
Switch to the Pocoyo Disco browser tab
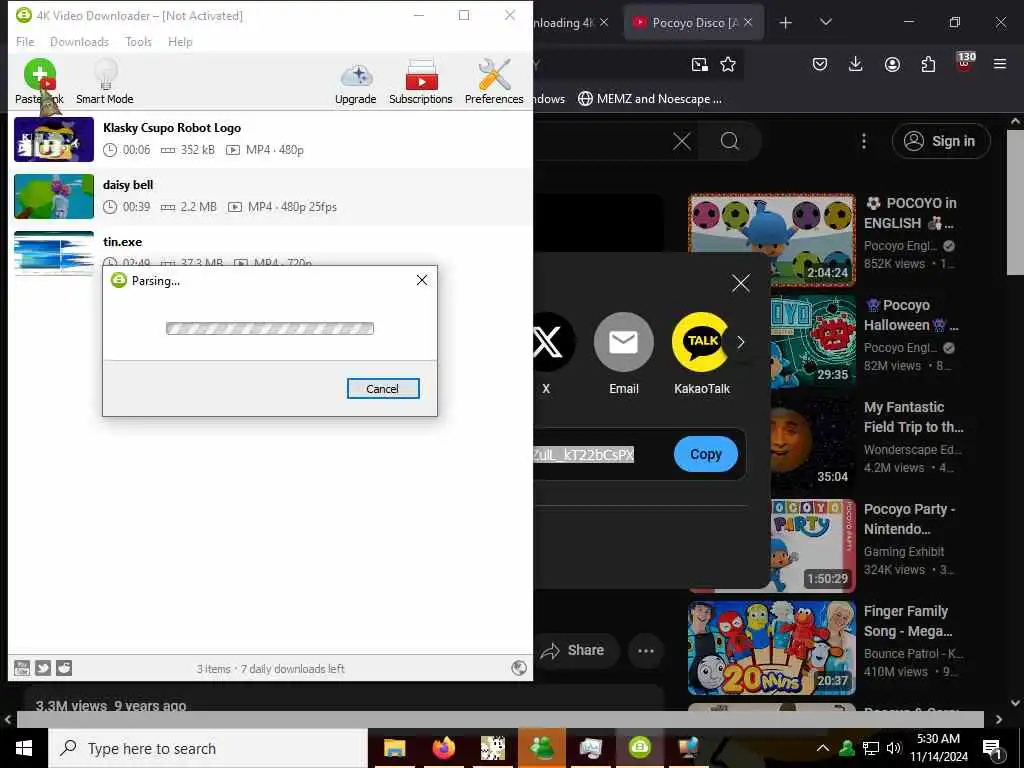click(x=694, y=22)
